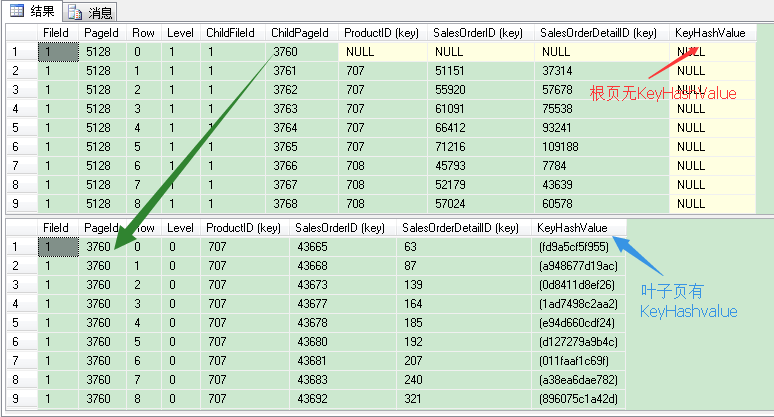The height and width of the screenshot is (417, 774).
Task: Click lower grid SalesOrderID 43668
Action: [343, 266]
